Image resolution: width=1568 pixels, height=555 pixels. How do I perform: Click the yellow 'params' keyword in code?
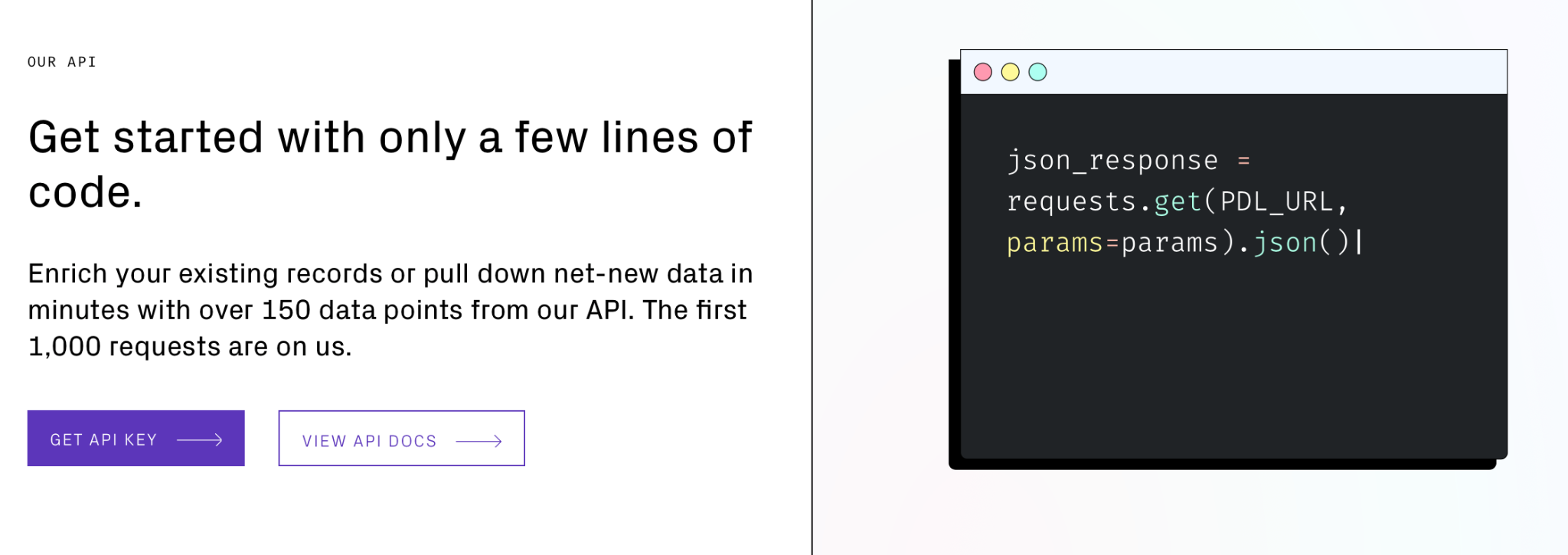coord(1054,243)
